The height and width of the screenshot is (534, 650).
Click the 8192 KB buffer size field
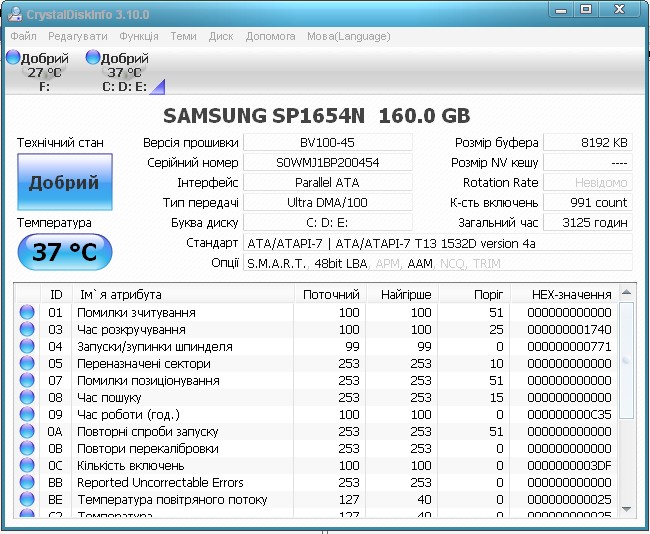[588, 143]
